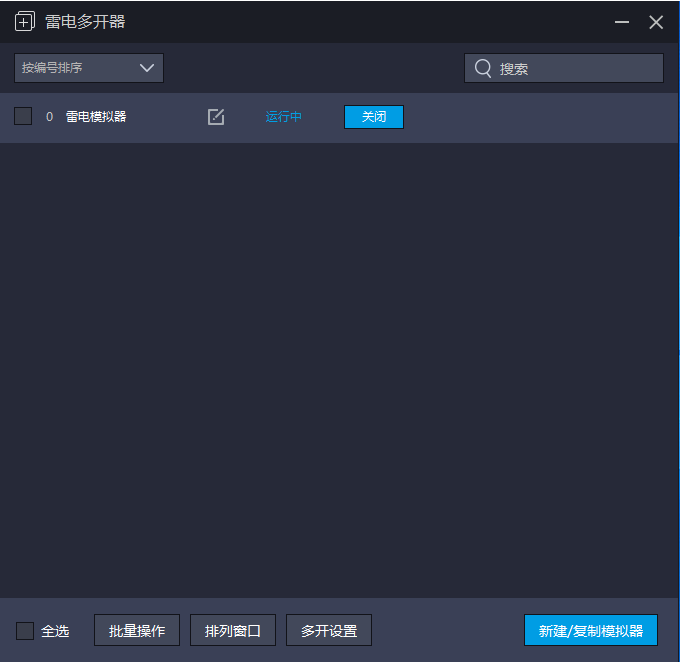Minimize the 雷电多开器 window

click(x=622, y=22)
